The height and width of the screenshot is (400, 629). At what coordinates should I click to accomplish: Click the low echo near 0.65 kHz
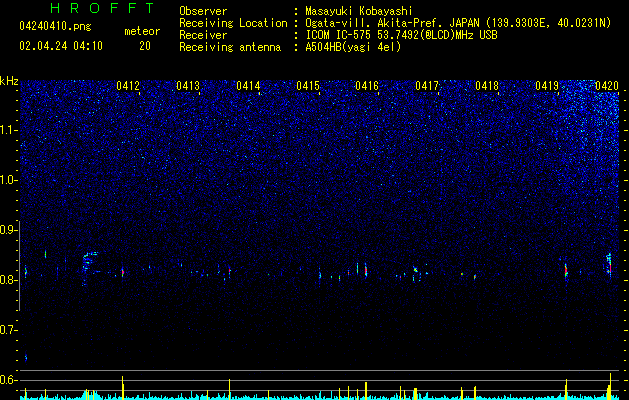point(26,357)
